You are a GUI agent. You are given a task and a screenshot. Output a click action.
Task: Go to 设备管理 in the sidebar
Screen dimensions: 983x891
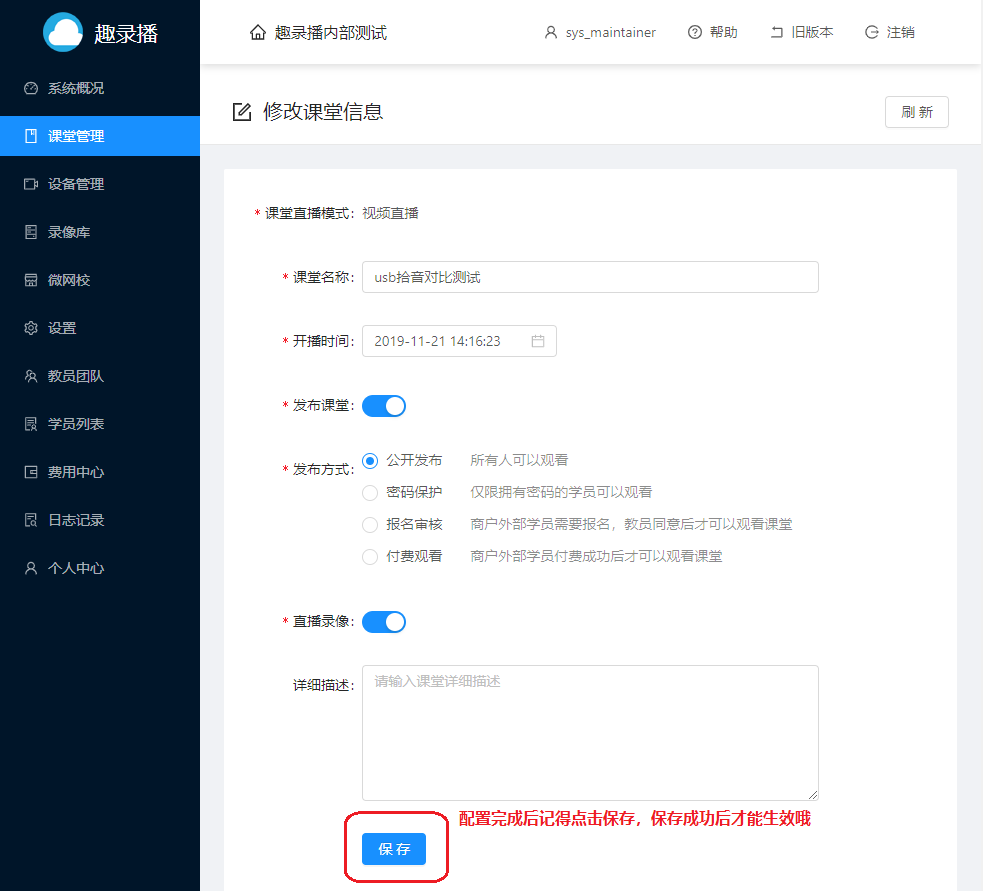100,184
